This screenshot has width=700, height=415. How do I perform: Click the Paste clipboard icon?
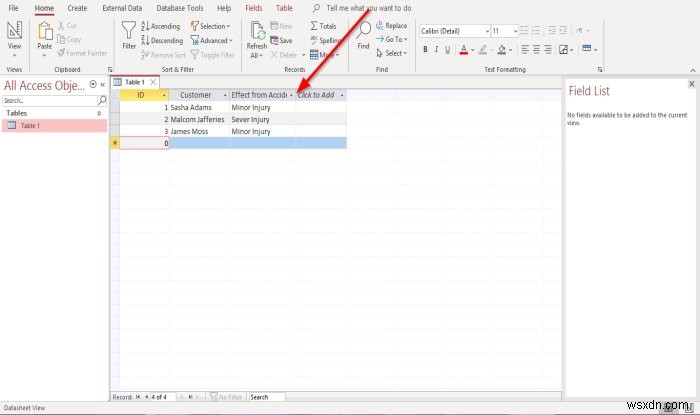coord(45,32)
